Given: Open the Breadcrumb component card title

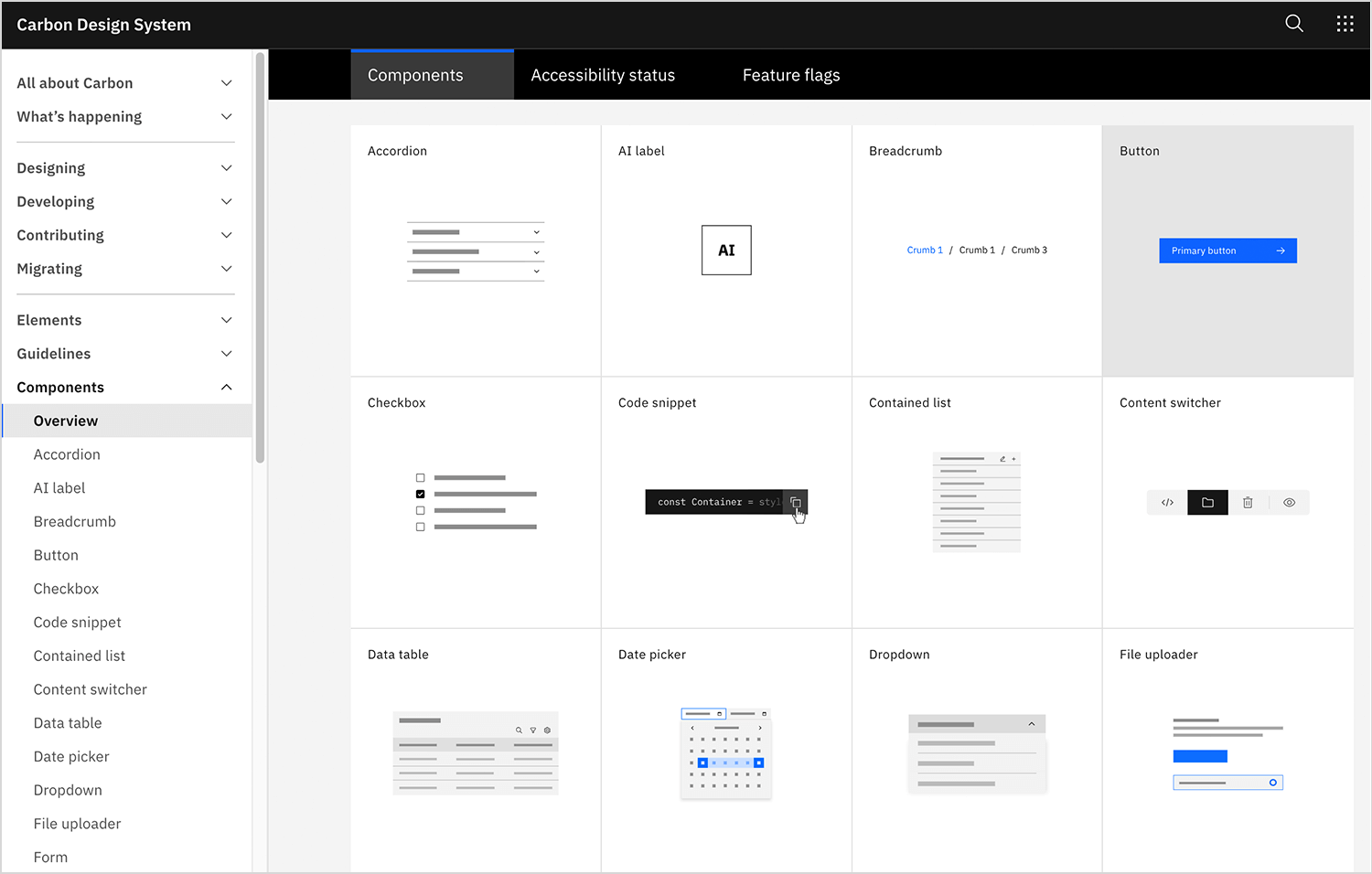Looking at the screenshot, I should (906, 151).
